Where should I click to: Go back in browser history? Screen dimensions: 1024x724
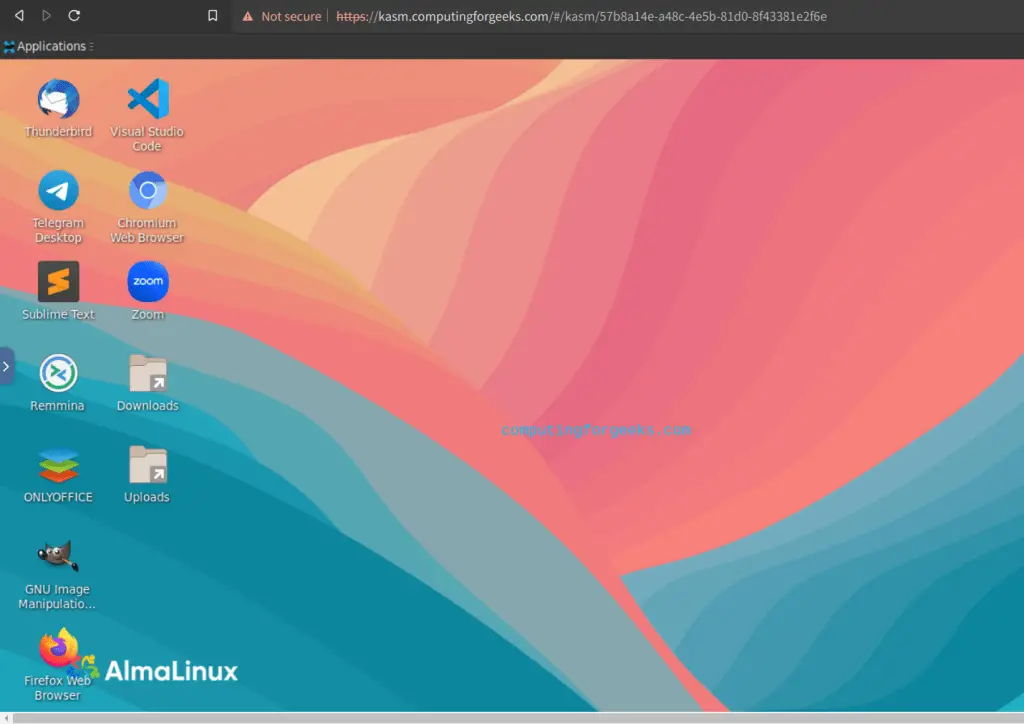(20, 15)
